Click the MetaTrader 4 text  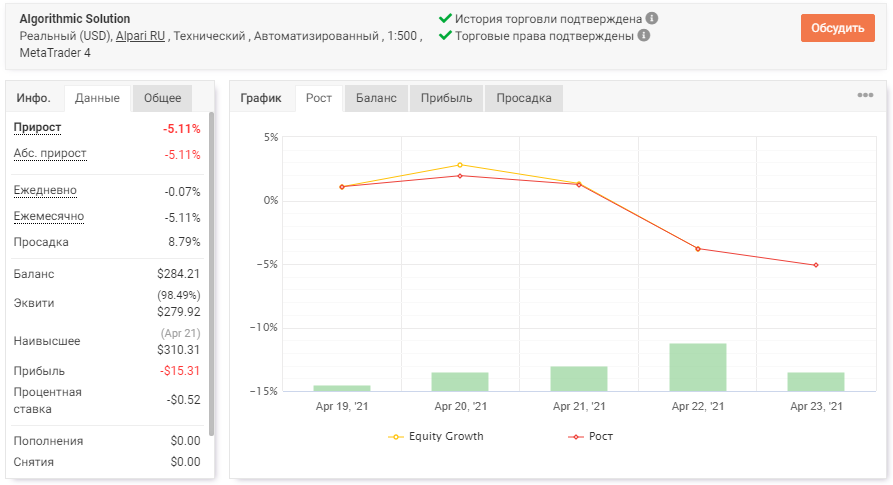pos(55,53)
